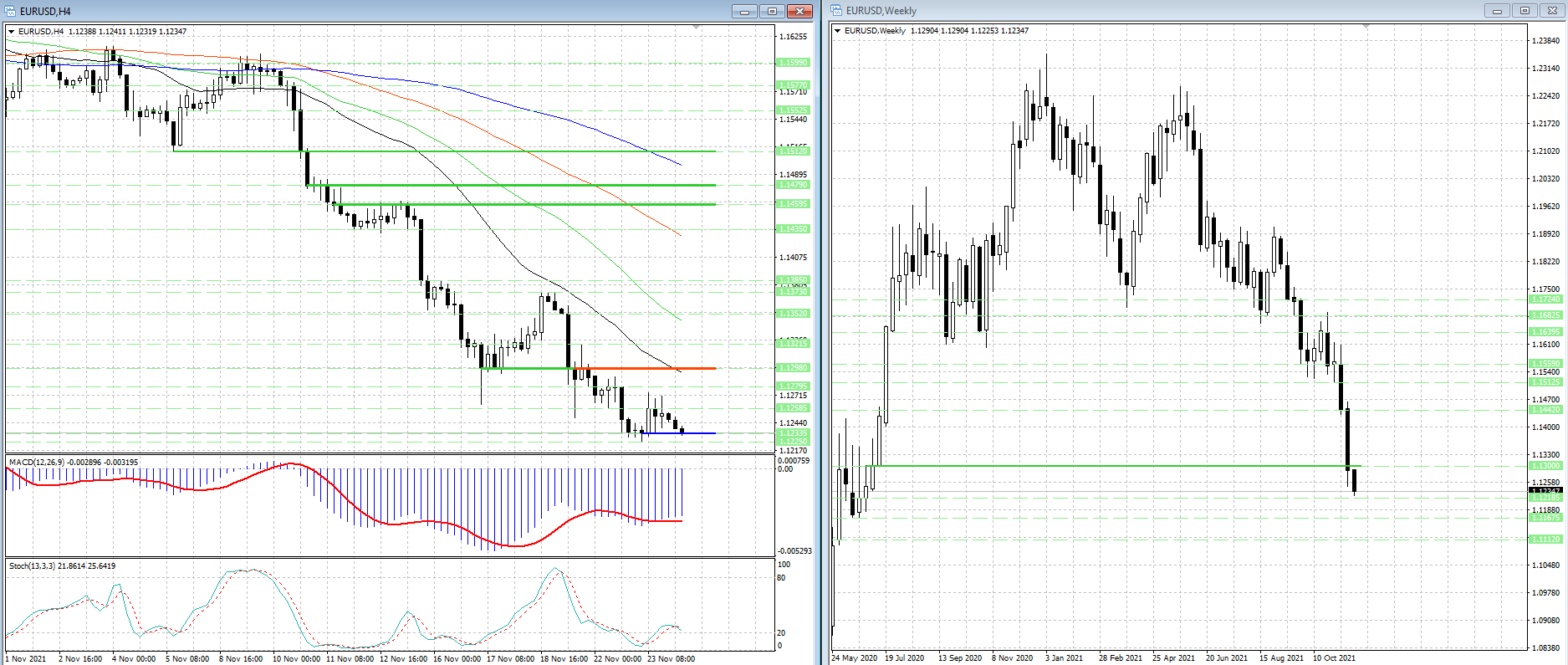Select the 1.15120 price level label in H4
This screenshot has height=665, width=1568.
click(793, 151)
